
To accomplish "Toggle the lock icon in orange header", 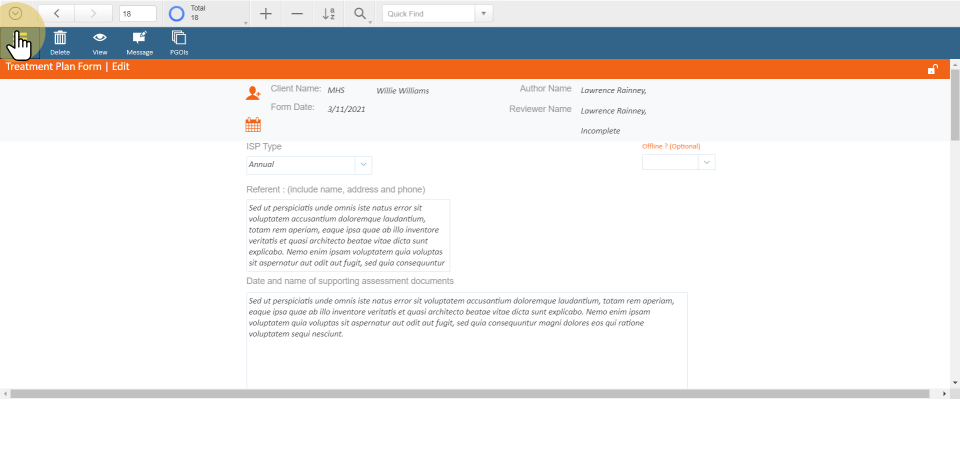I will coord(932,69).
